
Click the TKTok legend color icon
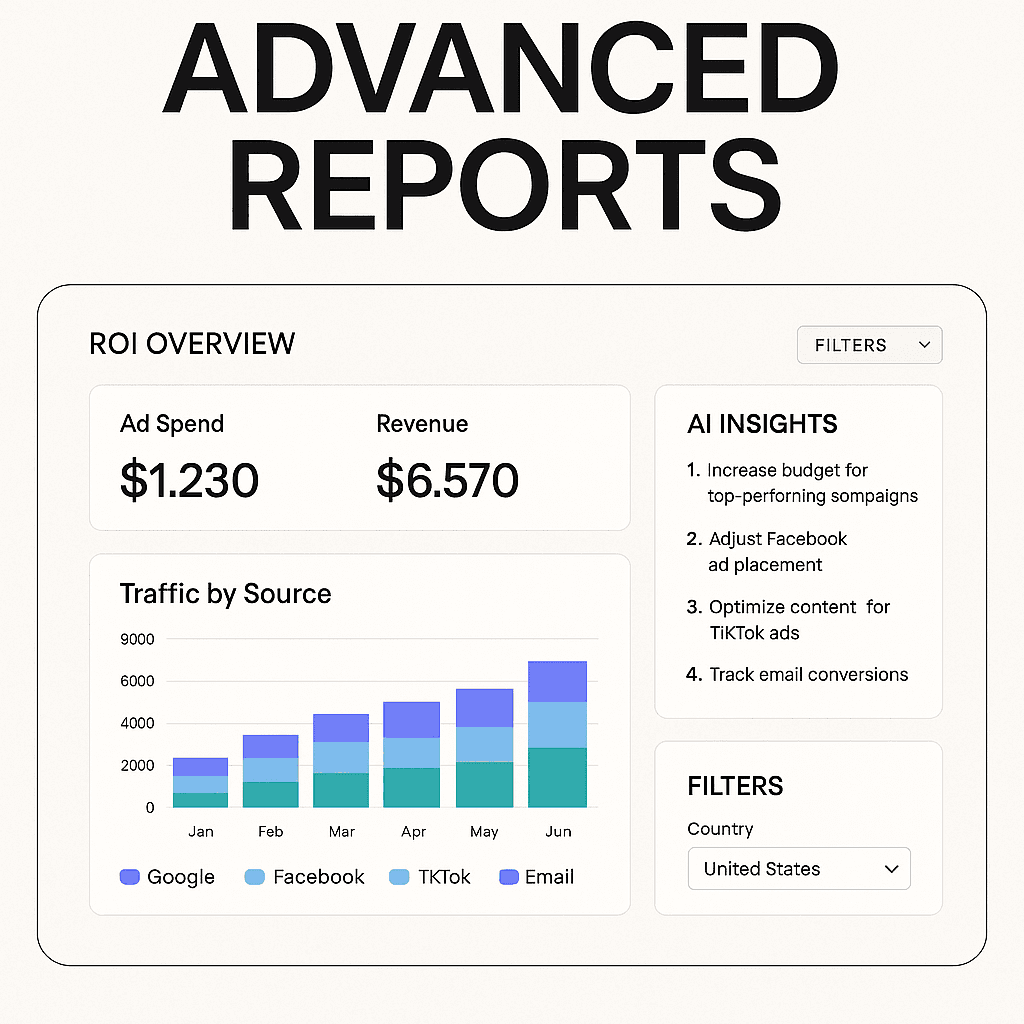tap(399, 877)
